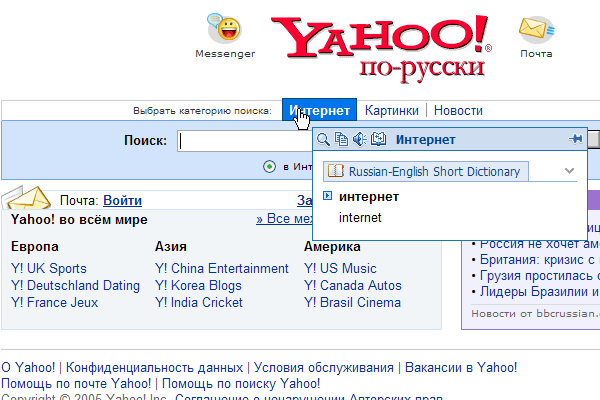600x400 pixels.
Task: Play pronunciation with the speaker icon
Action: tap(360, 139)
